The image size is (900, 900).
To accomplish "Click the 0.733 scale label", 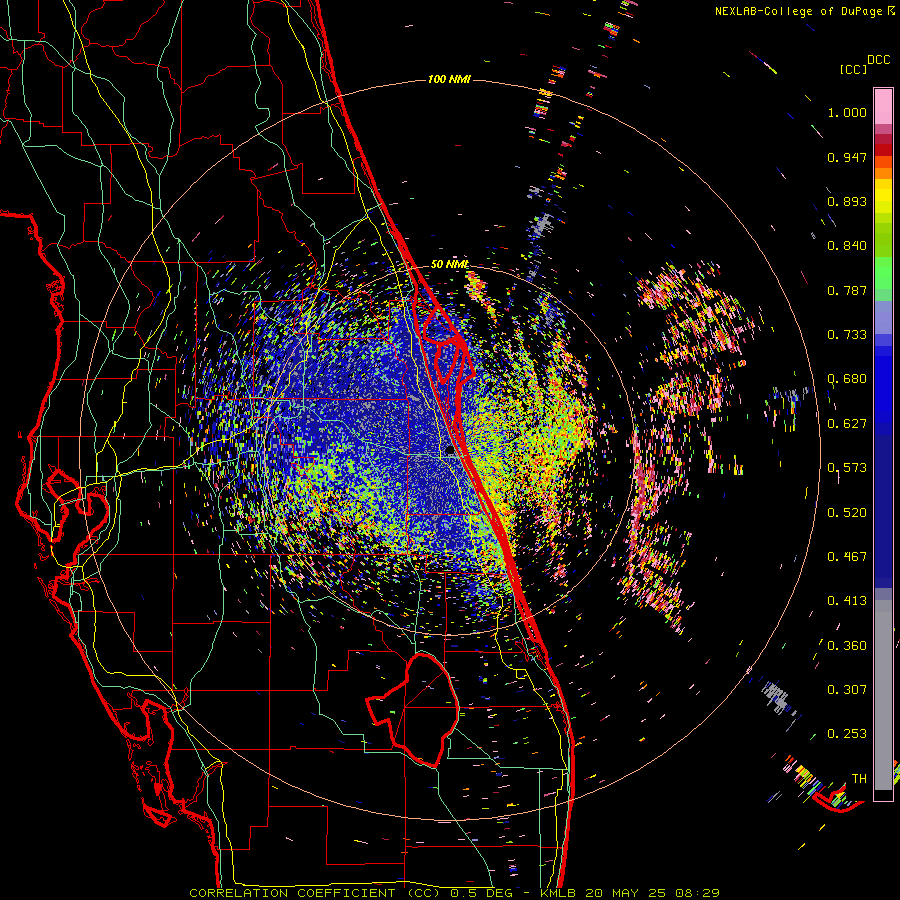I will (847, 335).
